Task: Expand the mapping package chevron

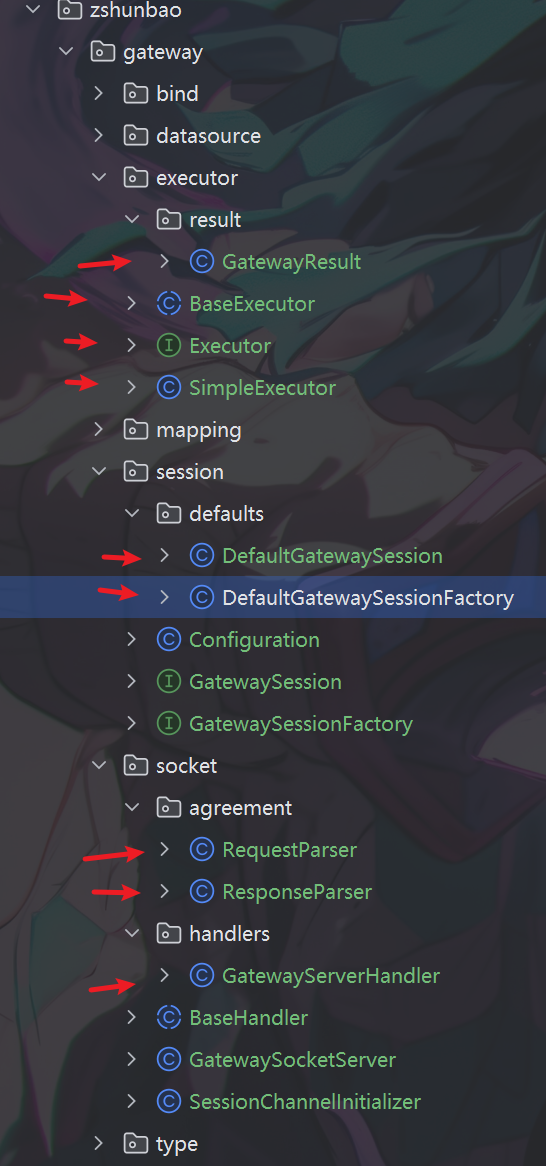Action: coord(98,430)
